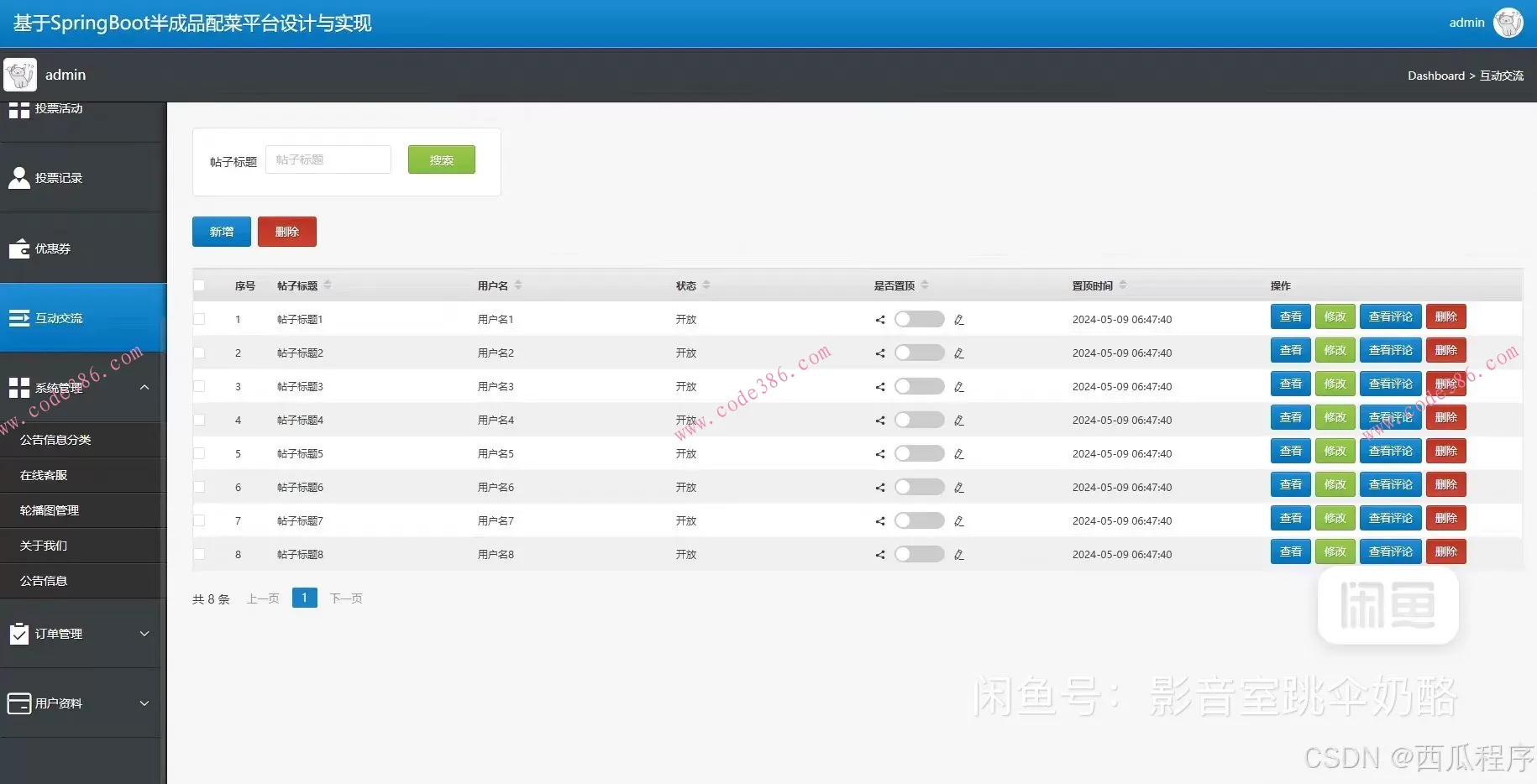Click the share icon in row 1

[x=880, y=320]
